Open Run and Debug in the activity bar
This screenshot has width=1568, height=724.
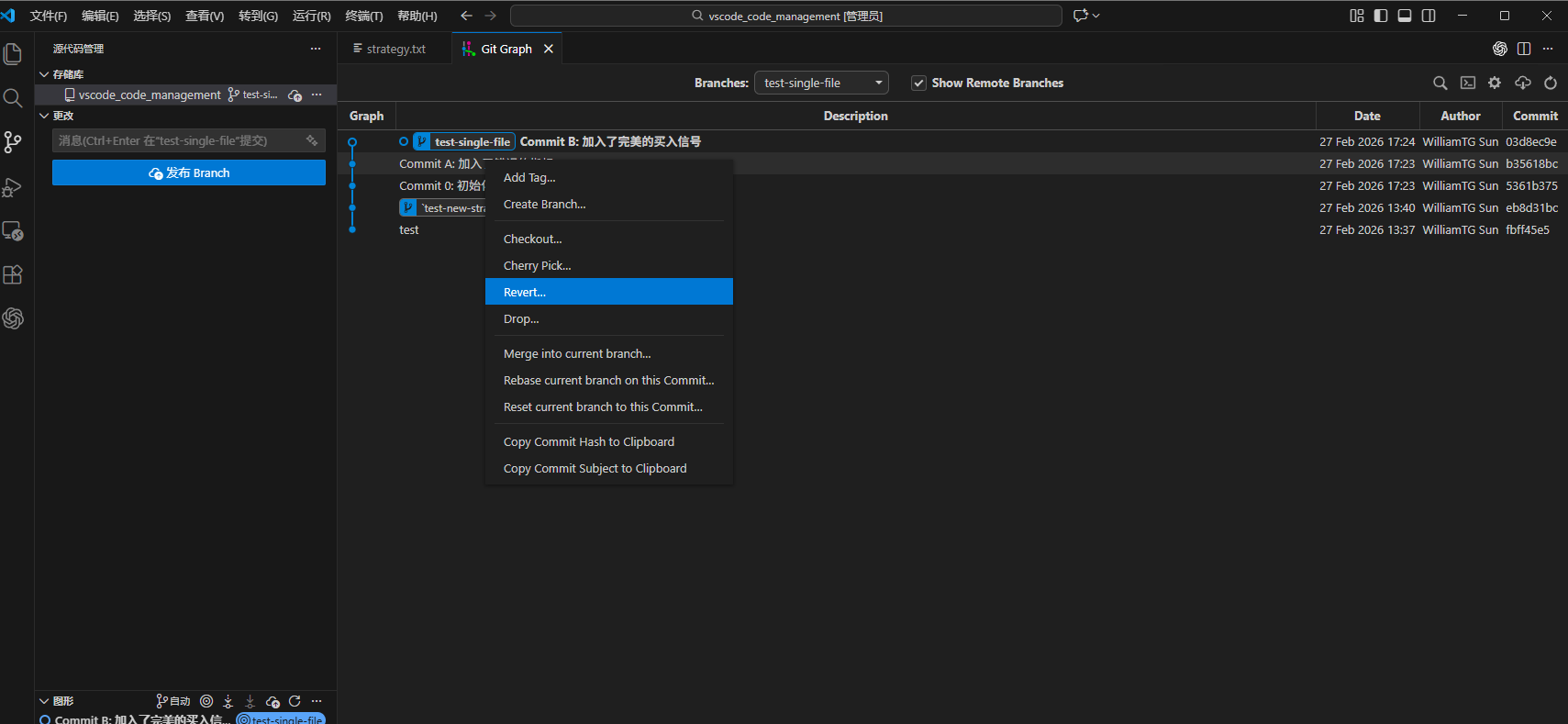(x=13, y=187)
